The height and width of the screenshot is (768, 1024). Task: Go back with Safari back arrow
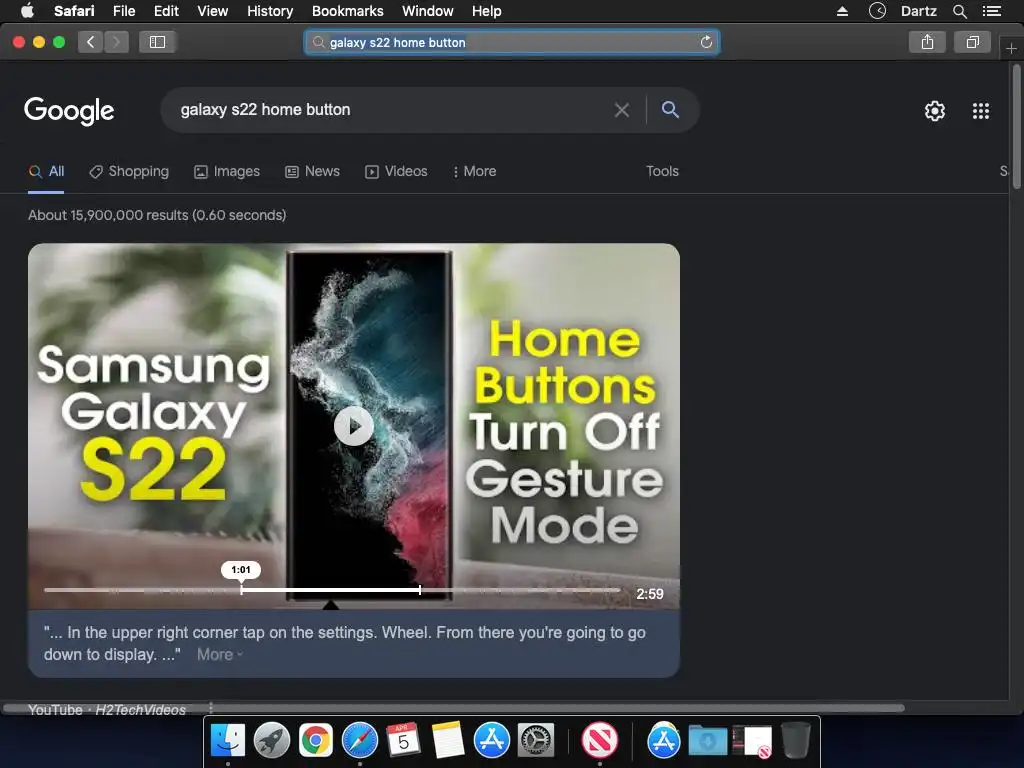coord(91,42)
